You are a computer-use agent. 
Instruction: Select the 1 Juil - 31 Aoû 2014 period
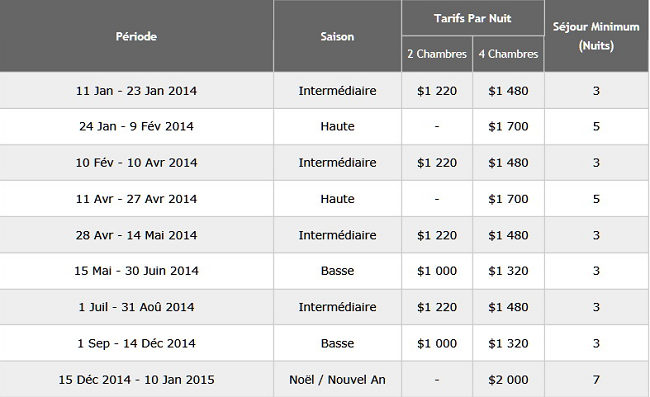point(136,307)
